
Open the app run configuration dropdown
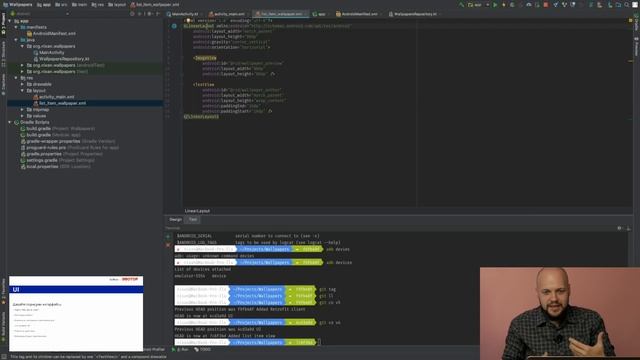point(478,5)
